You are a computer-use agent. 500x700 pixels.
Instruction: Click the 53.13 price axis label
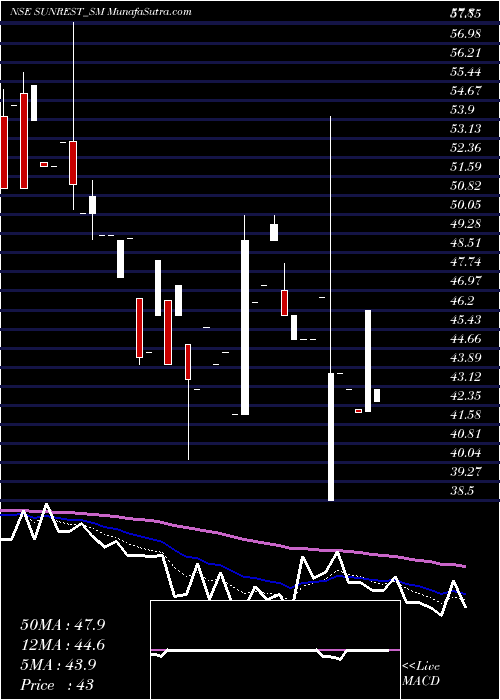465,129
